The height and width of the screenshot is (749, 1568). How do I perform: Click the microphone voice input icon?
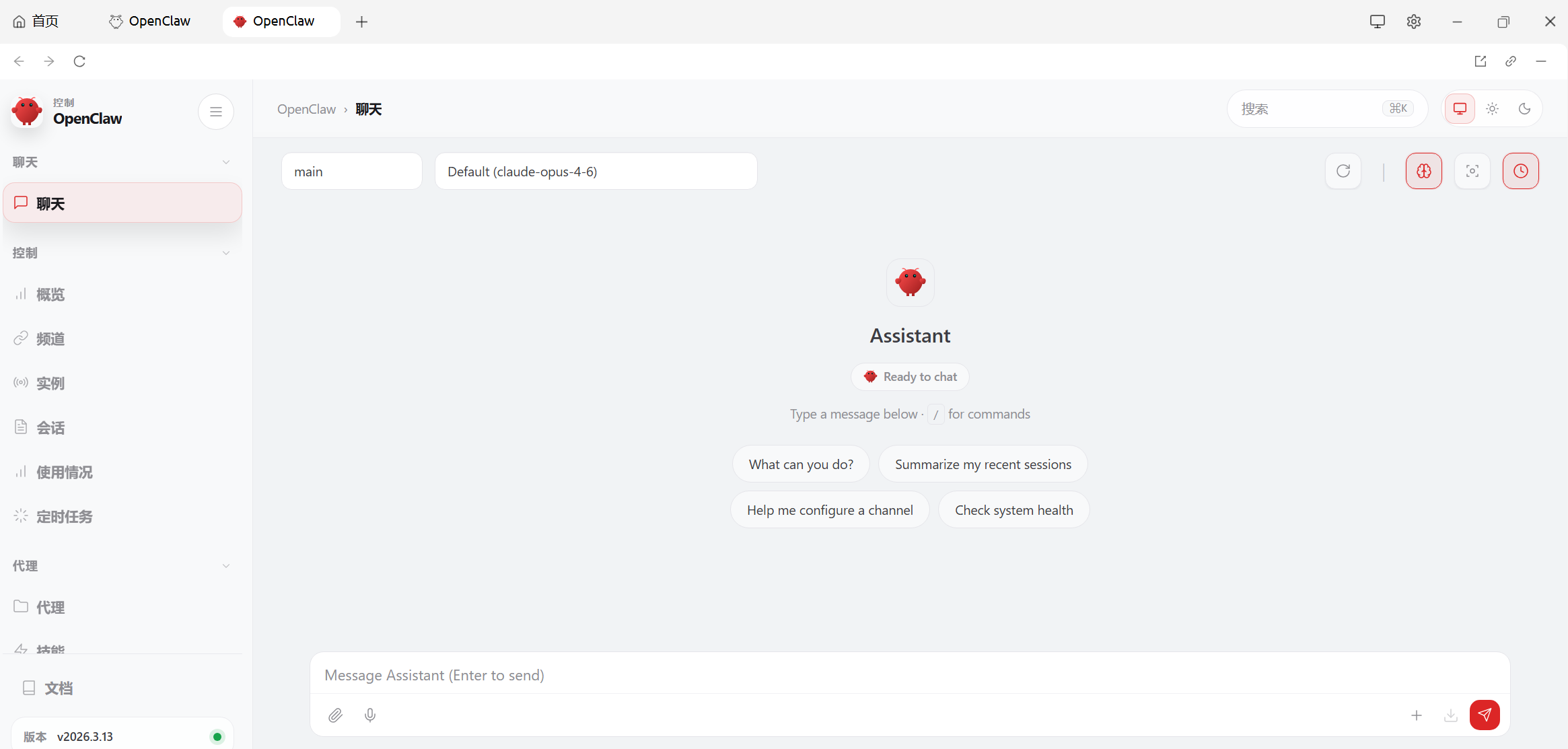click(x=370, y=715)
